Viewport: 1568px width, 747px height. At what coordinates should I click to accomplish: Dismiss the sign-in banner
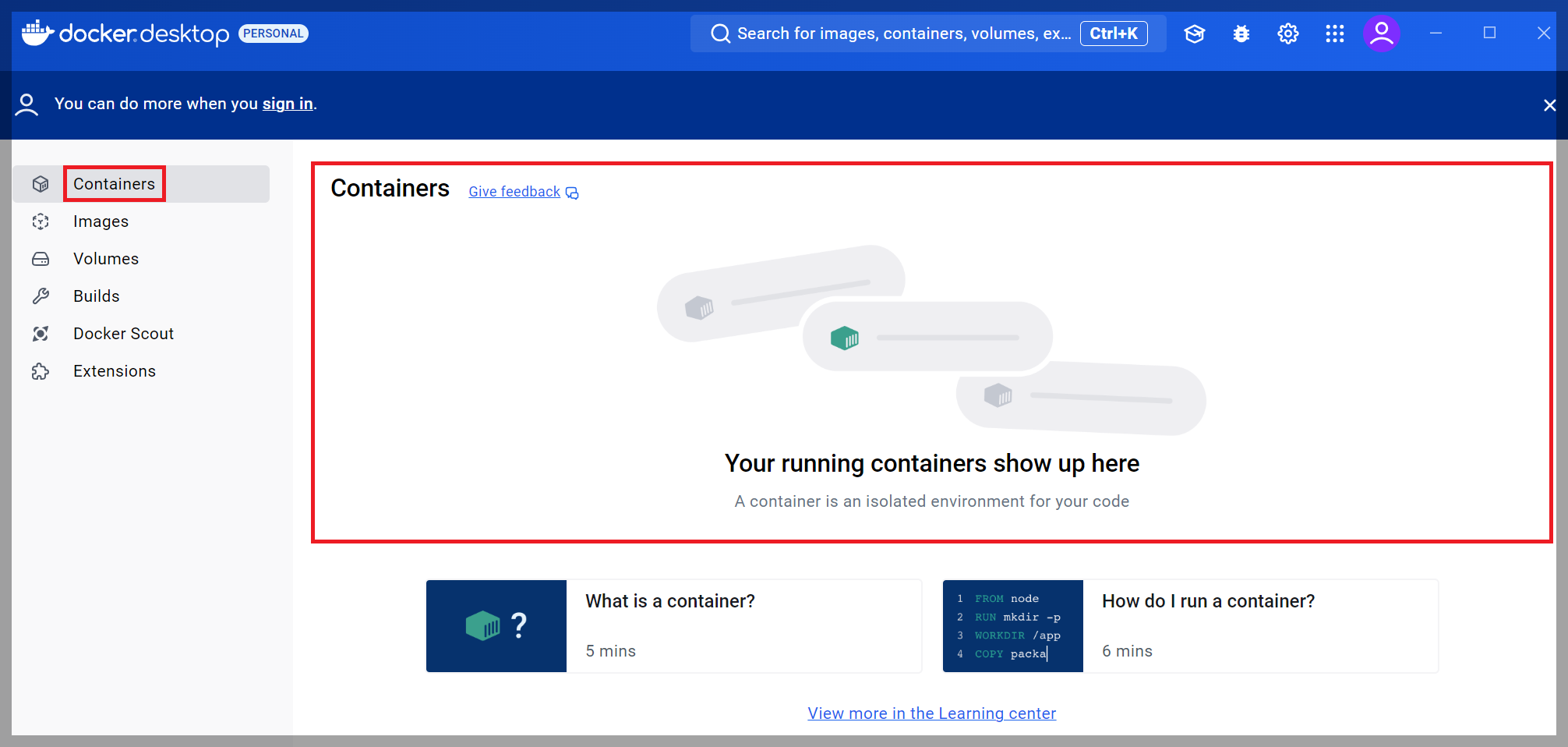1549,105
